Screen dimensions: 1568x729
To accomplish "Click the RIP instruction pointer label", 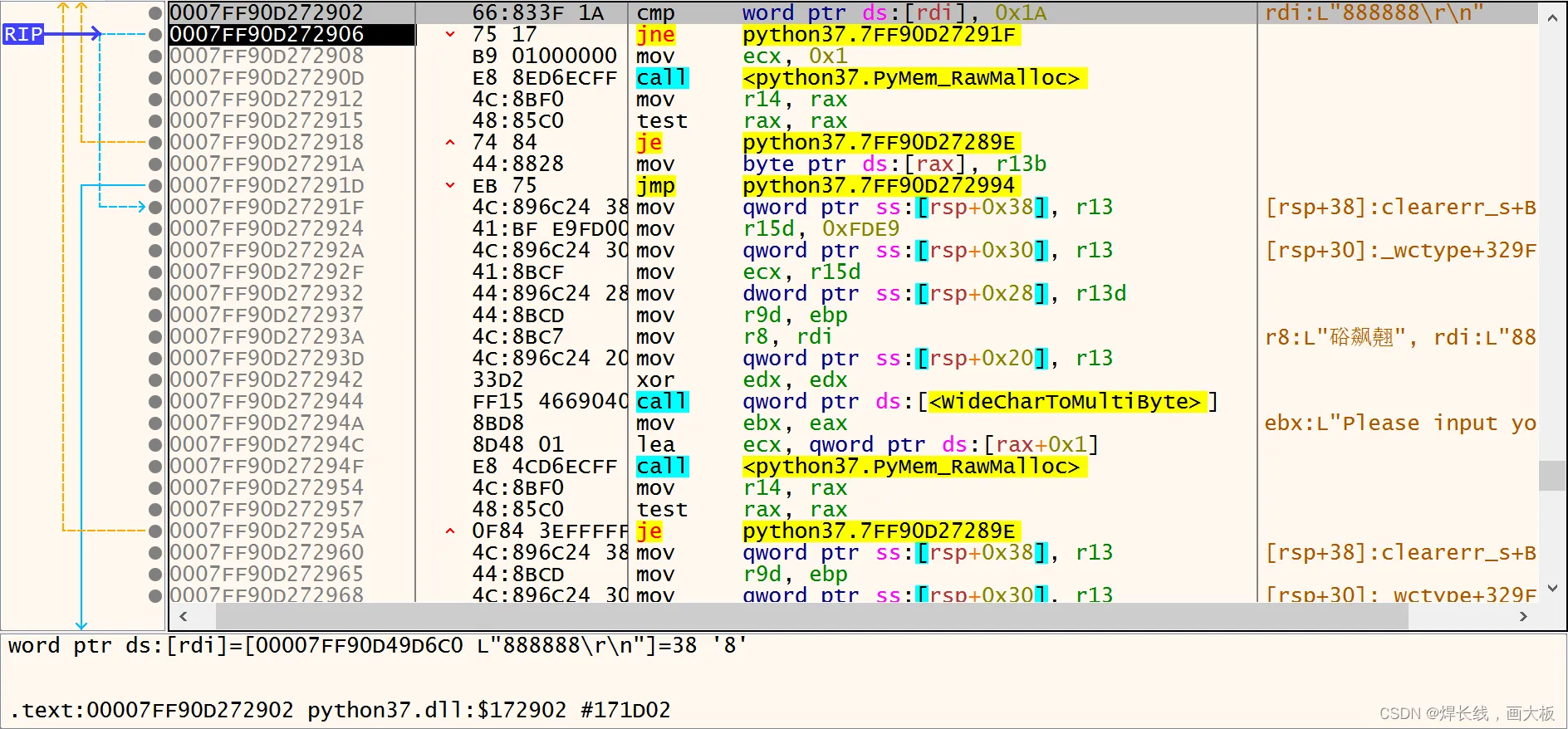I will tap(23, 34).
